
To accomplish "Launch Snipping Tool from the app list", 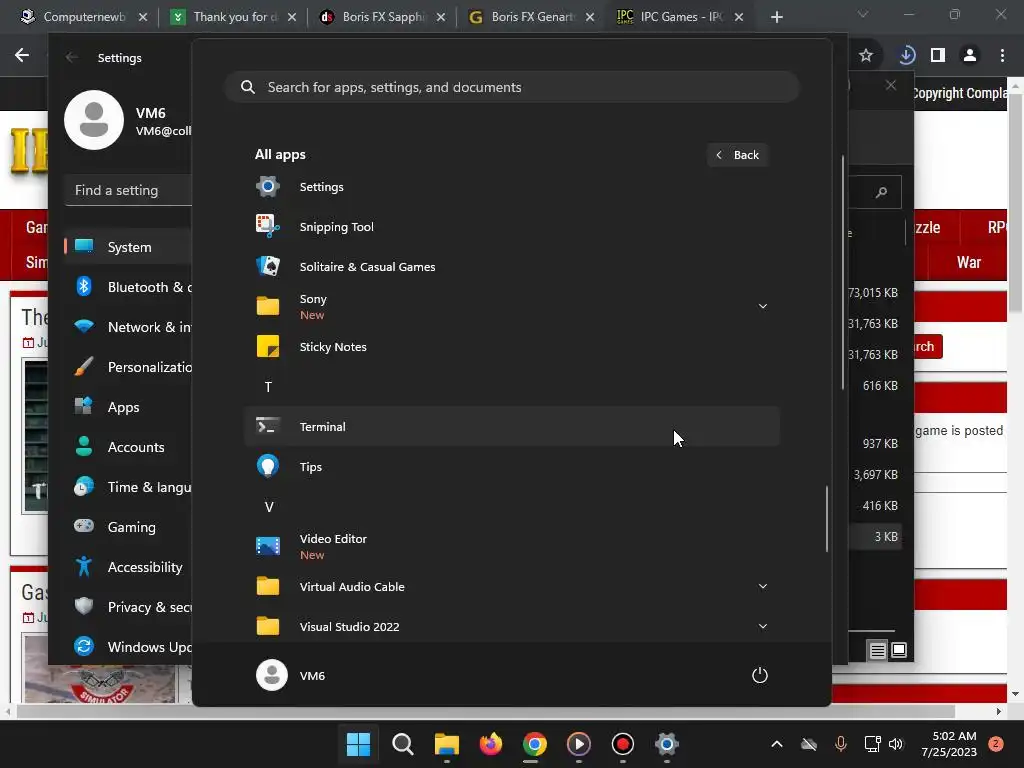I will (x=511, y=227).
